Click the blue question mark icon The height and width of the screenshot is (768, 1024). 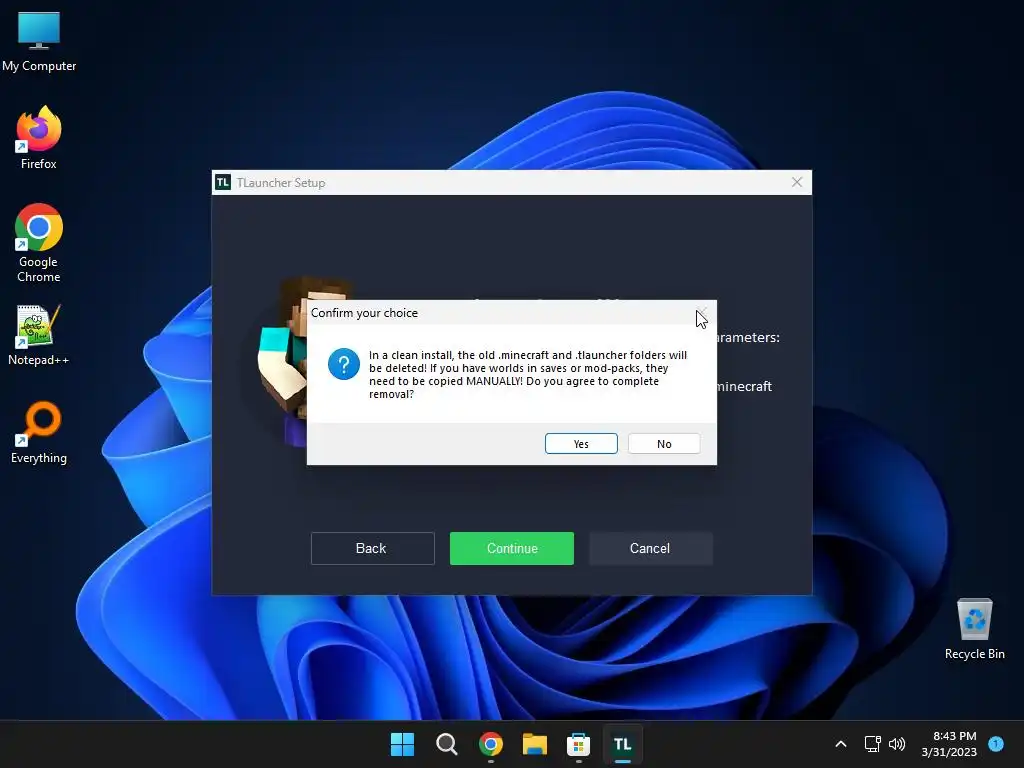pyautogui.click(x=344, y=364)
